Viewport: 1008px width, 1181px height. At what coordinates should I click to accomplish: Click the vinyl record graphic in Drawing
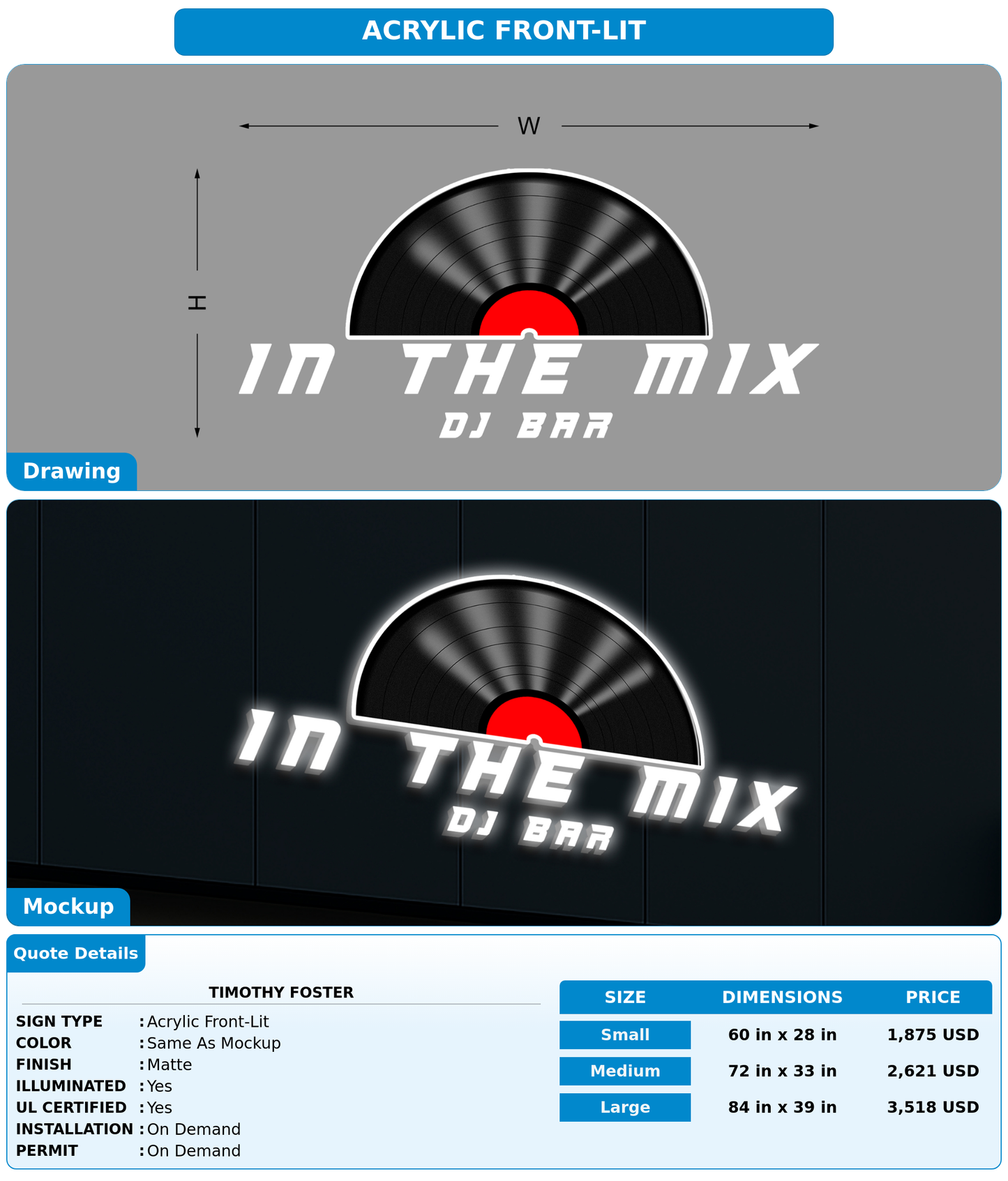pyautogui.click(x=529, y=255)
